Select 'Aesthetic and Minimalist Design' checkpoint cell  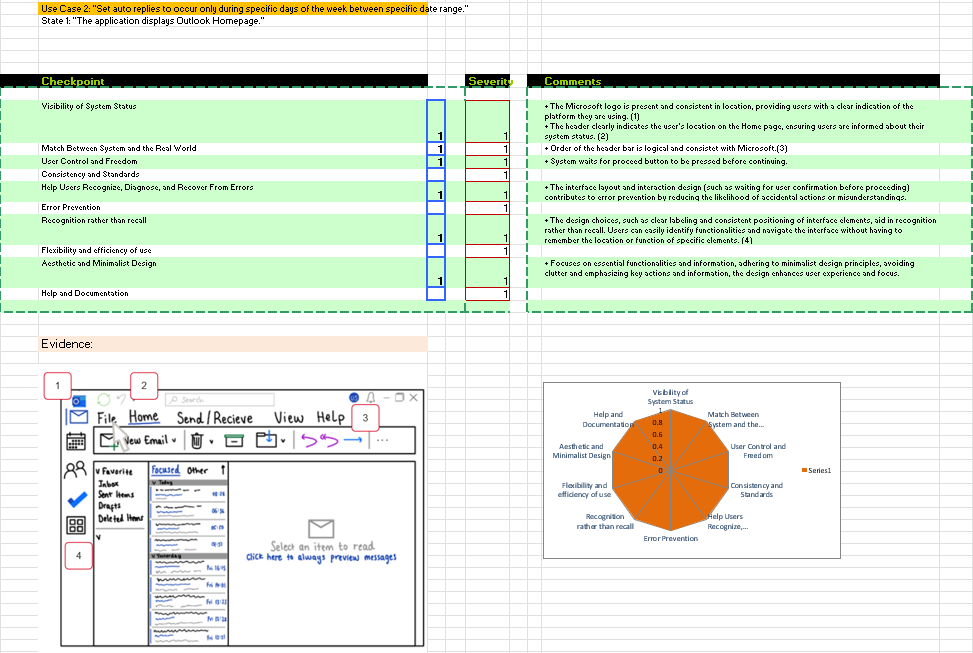(233, 272)
